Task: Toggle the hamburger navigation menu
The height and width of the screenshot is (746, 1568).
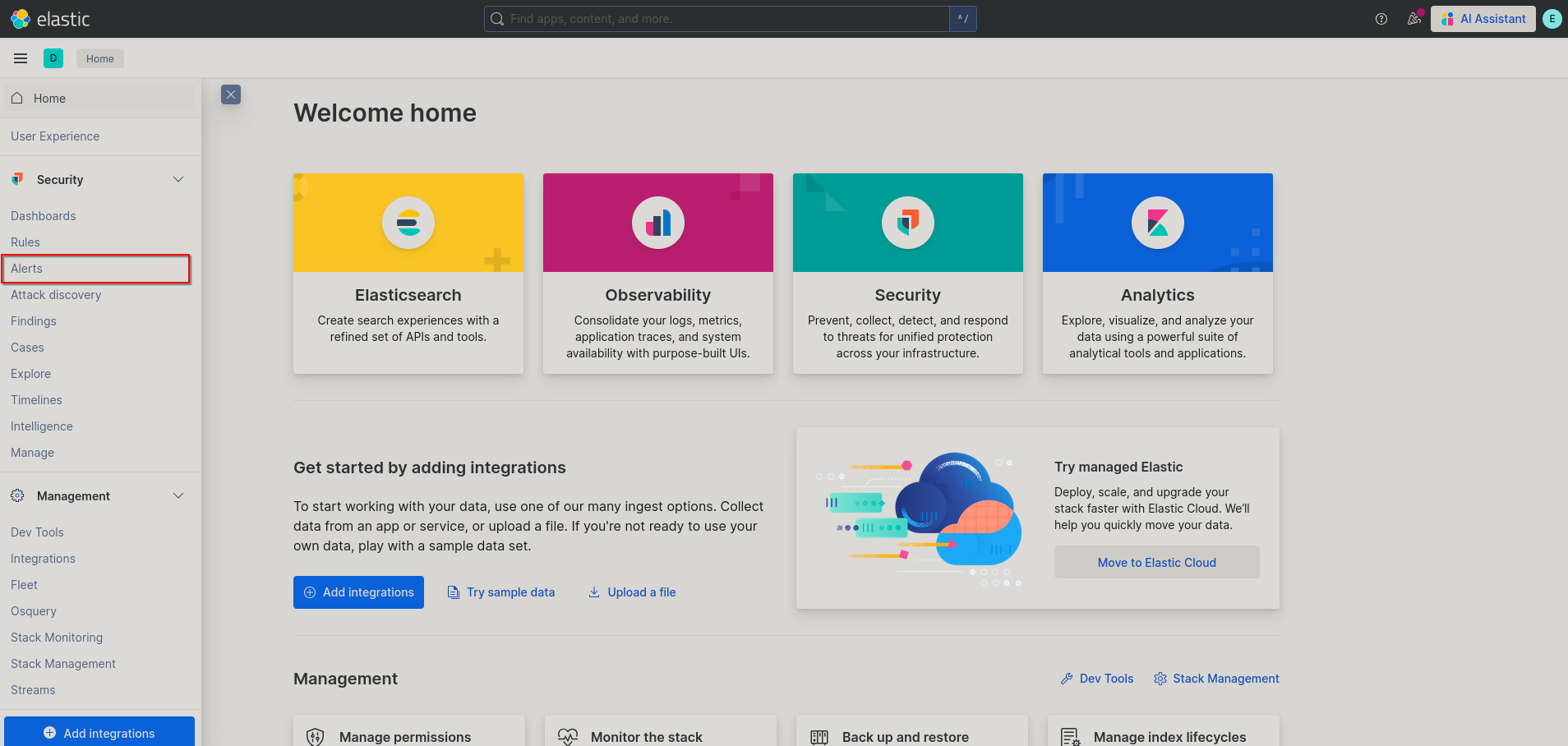Action: tap(21, 58)
